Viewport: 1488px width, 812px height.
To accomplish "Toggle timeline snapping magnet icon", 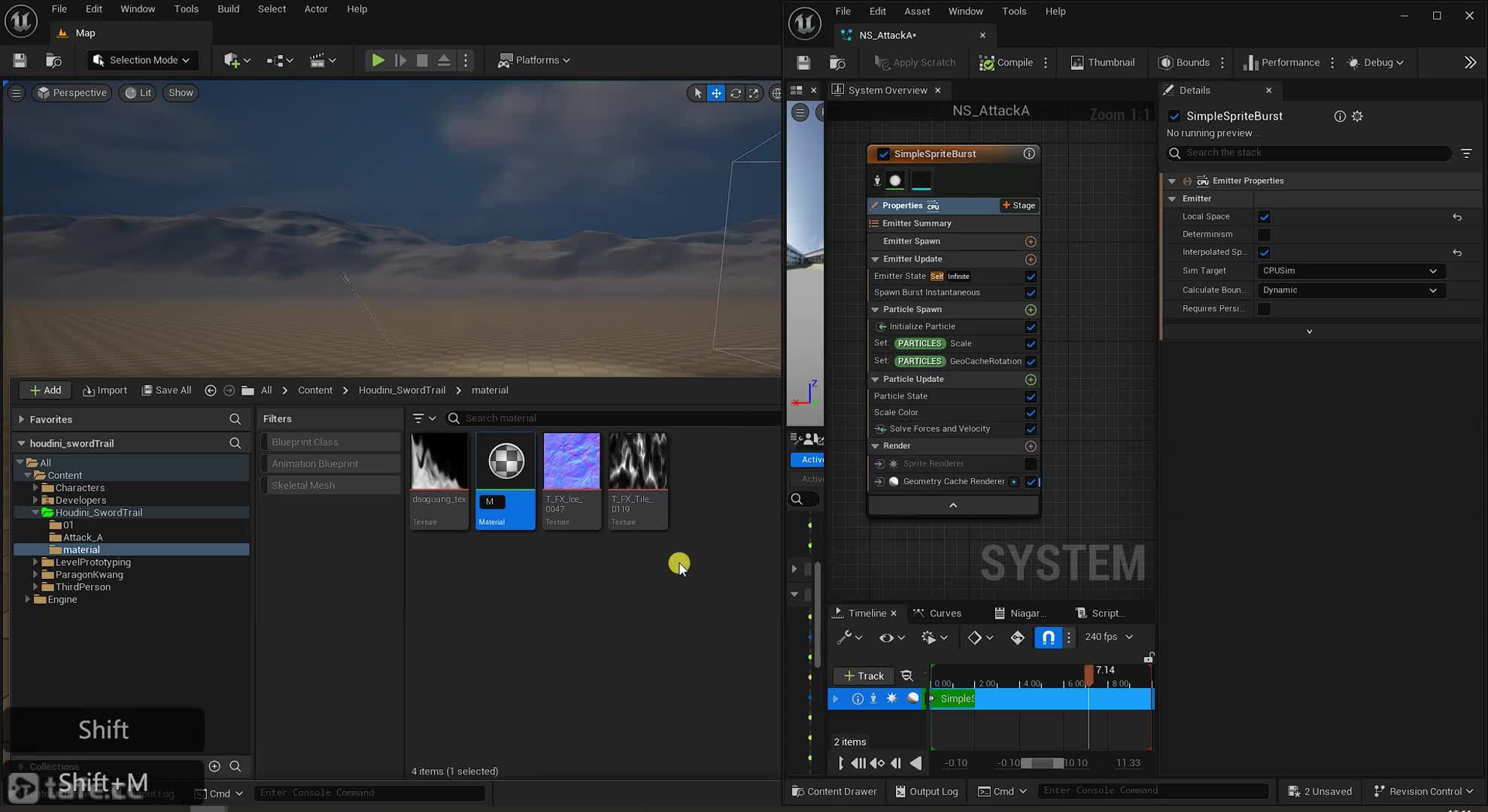I will [x=1048, y=638].
